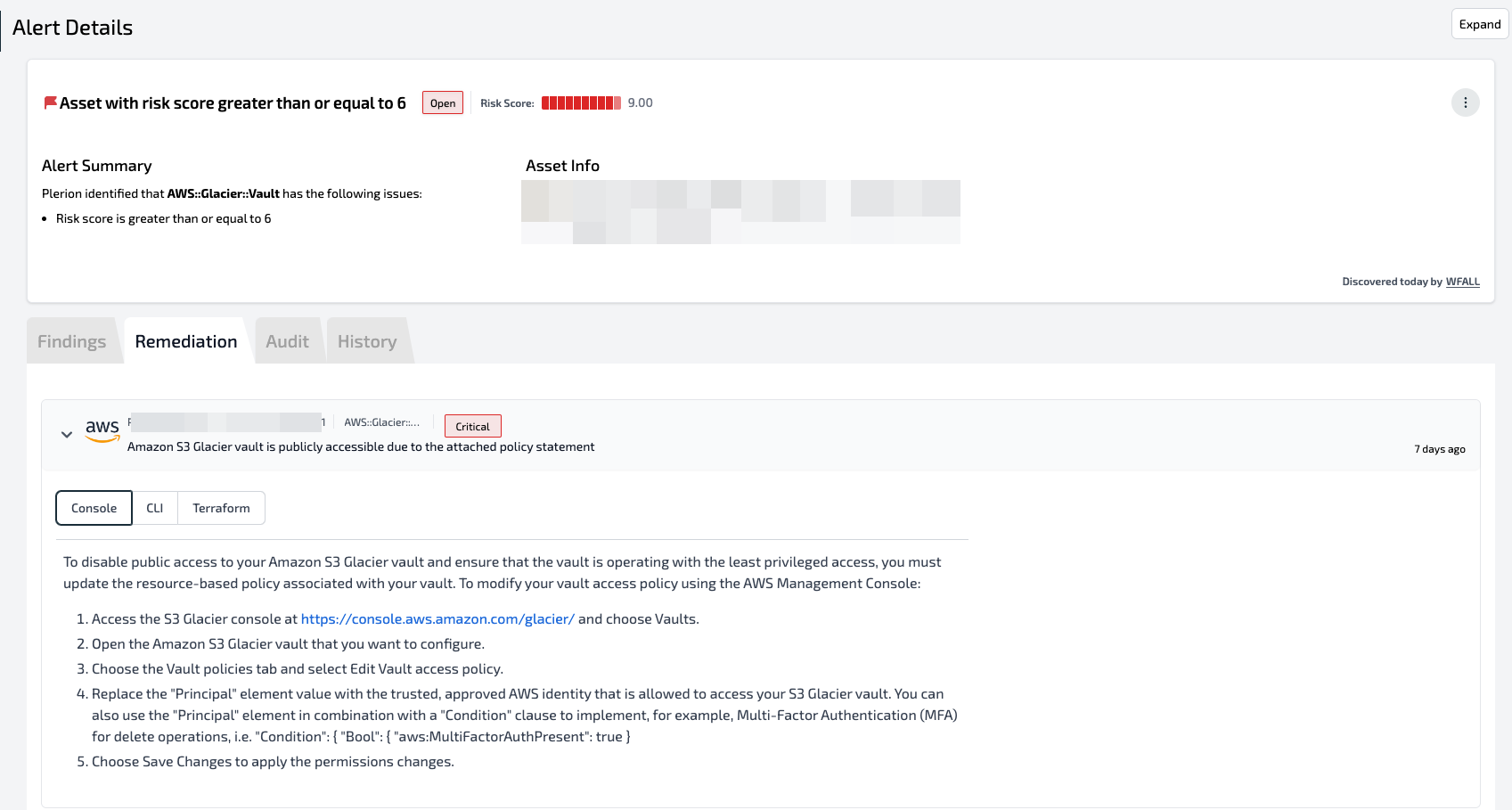The width and height of the screenshot is (1512, 810).
Task: Click the Critical severity badge
Action: pyautogui.click(x=473, y=426)
